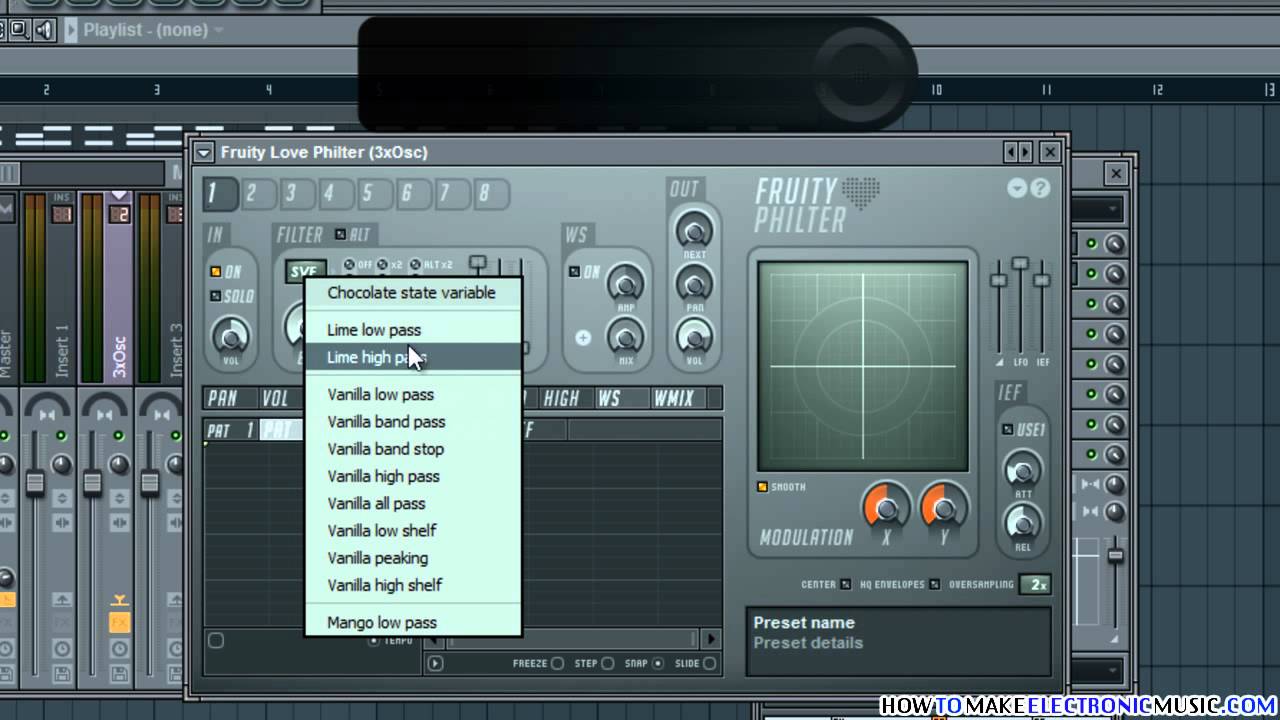Click the XY modulation pad
This screenshot has height=720, width=1280.
pos(863,365)
